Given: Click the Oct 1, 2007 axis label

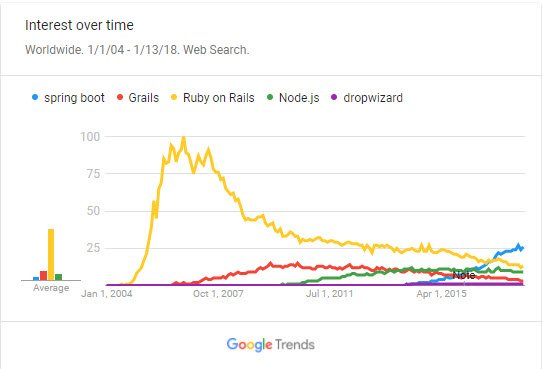Looking at the screenshot, I should point(218,294).
